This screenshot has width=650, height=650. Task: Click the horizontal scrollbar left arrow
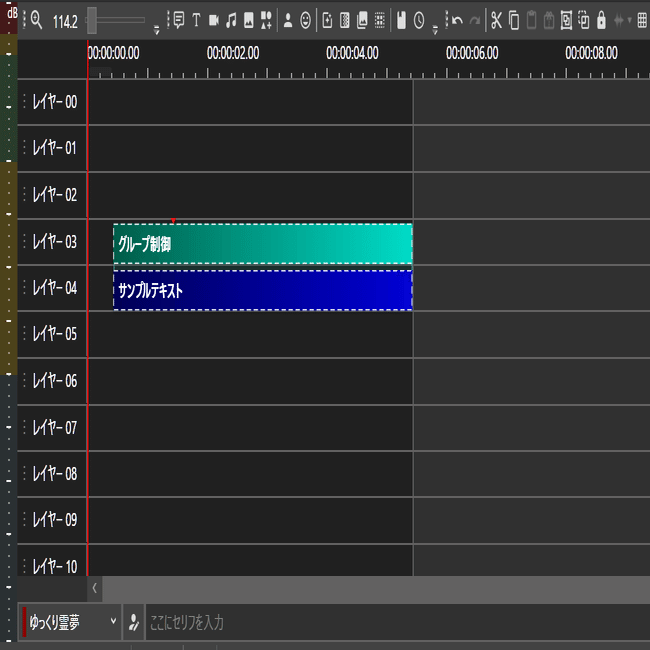95,588
